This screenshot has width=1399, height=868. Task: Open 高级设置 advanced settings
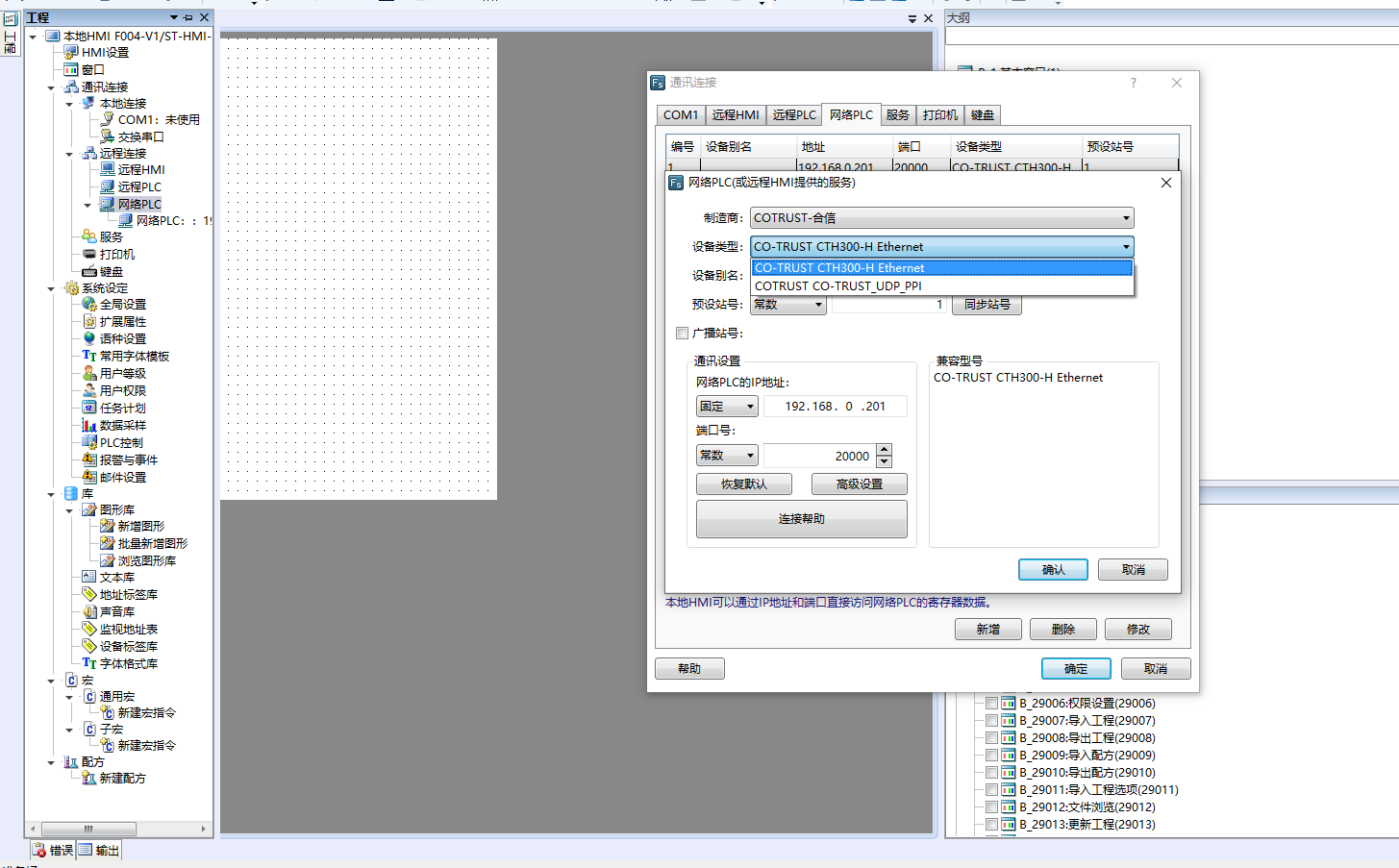[x=860, y=484]
